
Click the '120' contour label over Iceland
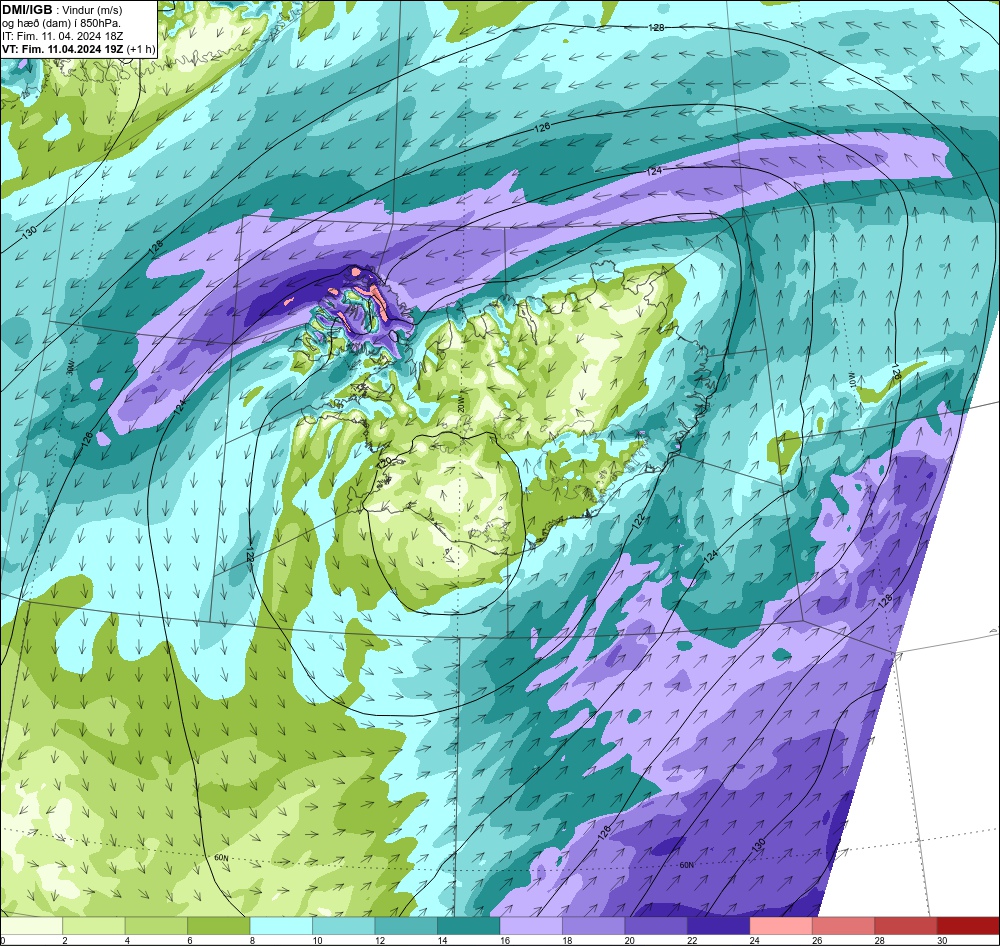point(384,463)
